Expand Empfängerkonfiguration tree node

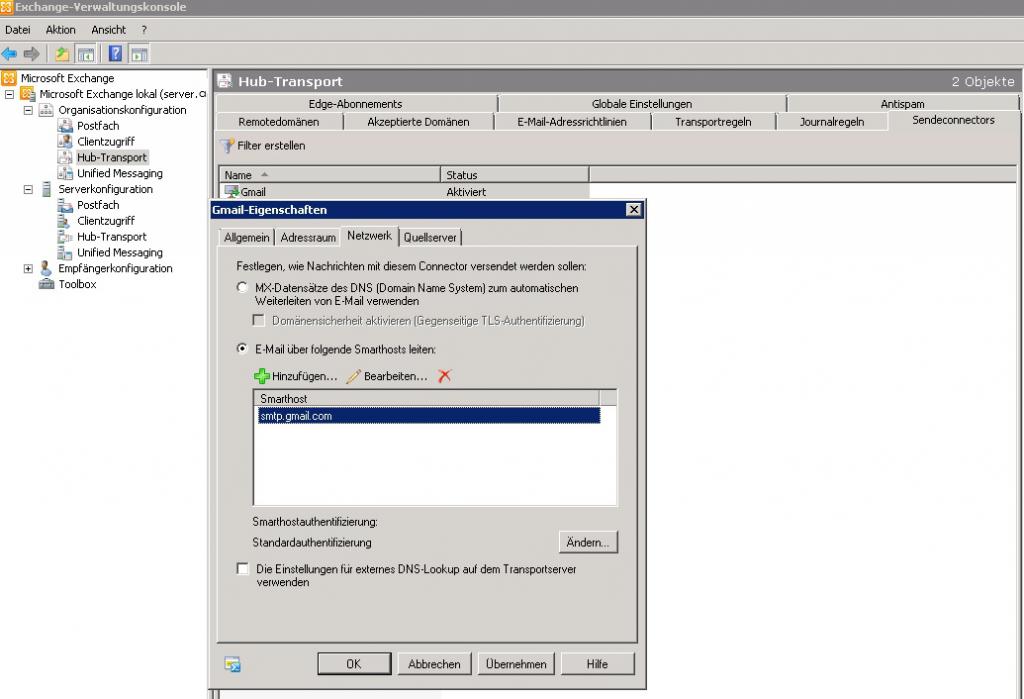(x=28, y=268)
